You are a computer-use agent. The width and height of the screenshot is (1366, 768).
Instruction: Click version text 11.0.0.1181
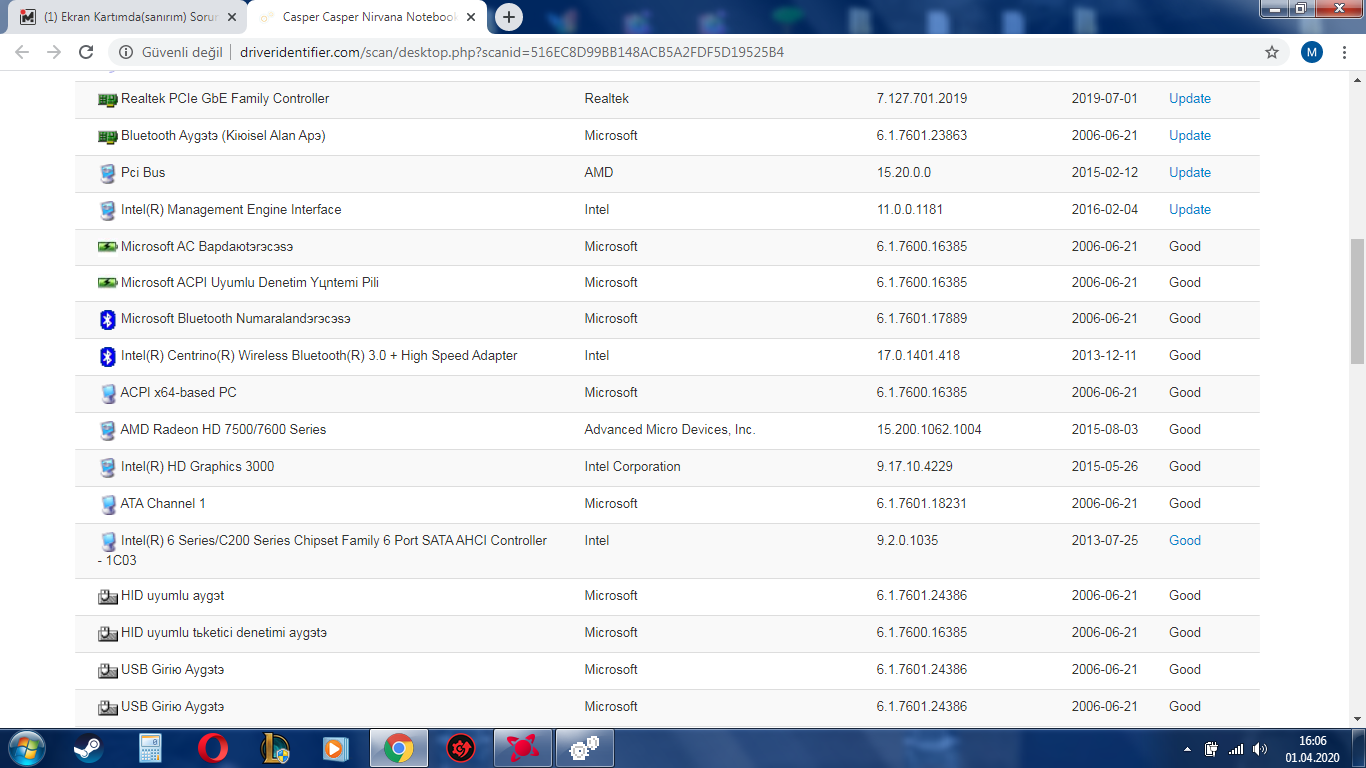click(910, 210)
